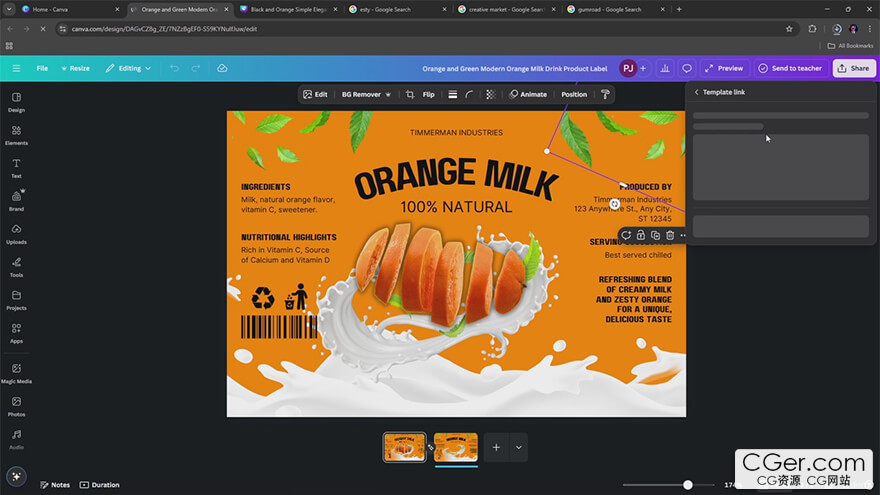The width and height of the screenshot is (880, 495).
Task: Select the second page thumbnail
Action: click(x=455, y=447)
